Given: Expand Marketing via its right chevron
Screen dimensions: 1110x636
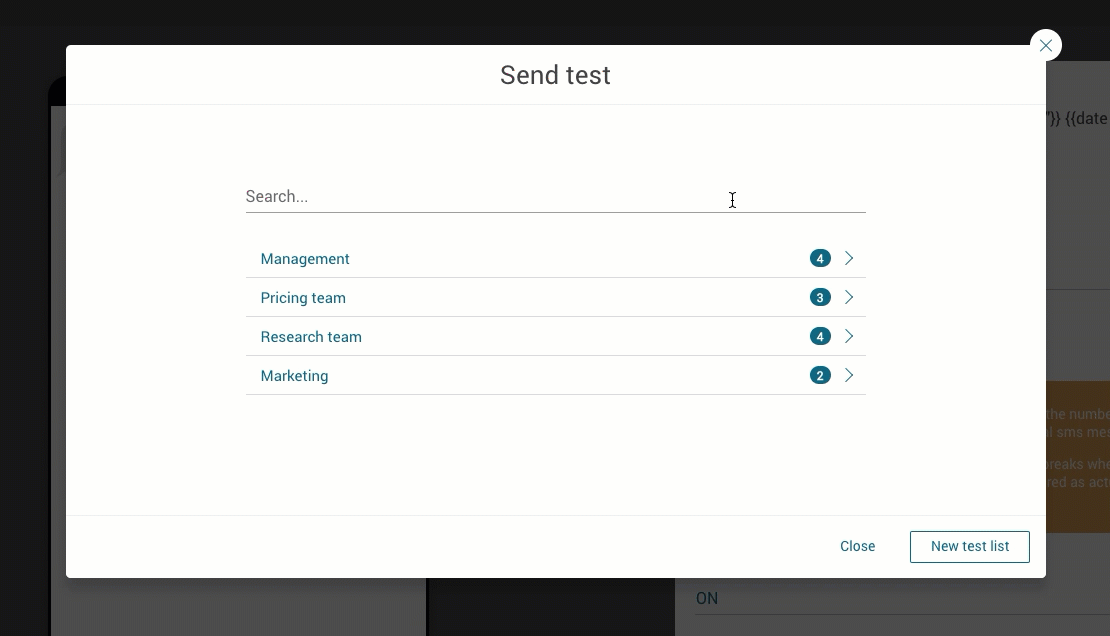Looking at the screenshot, I should (849, 376).
